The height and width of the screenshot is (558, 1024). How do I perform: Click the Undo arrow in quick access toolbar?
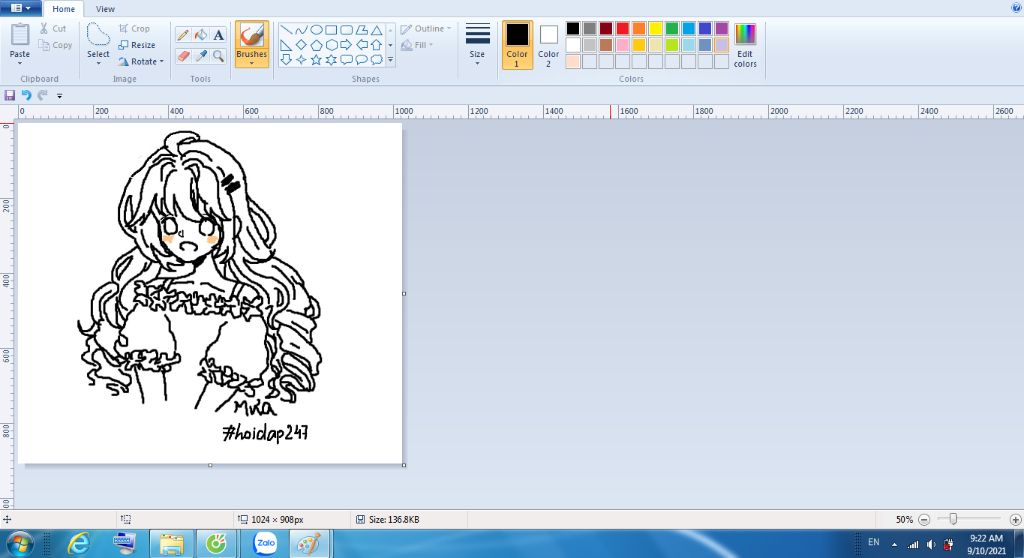(x=26, y=95)
